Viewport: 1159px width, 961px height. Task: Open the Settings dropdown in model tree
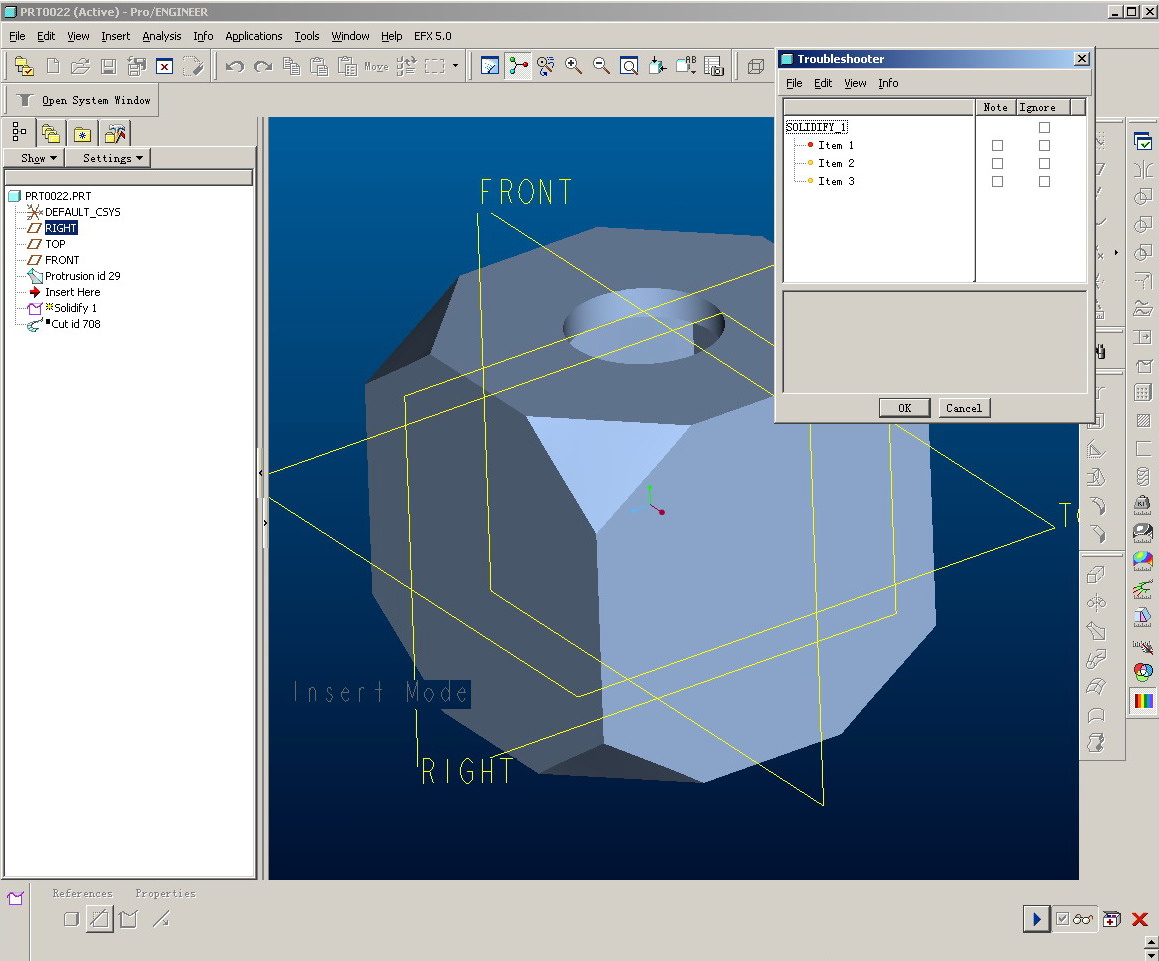[108, 158]
